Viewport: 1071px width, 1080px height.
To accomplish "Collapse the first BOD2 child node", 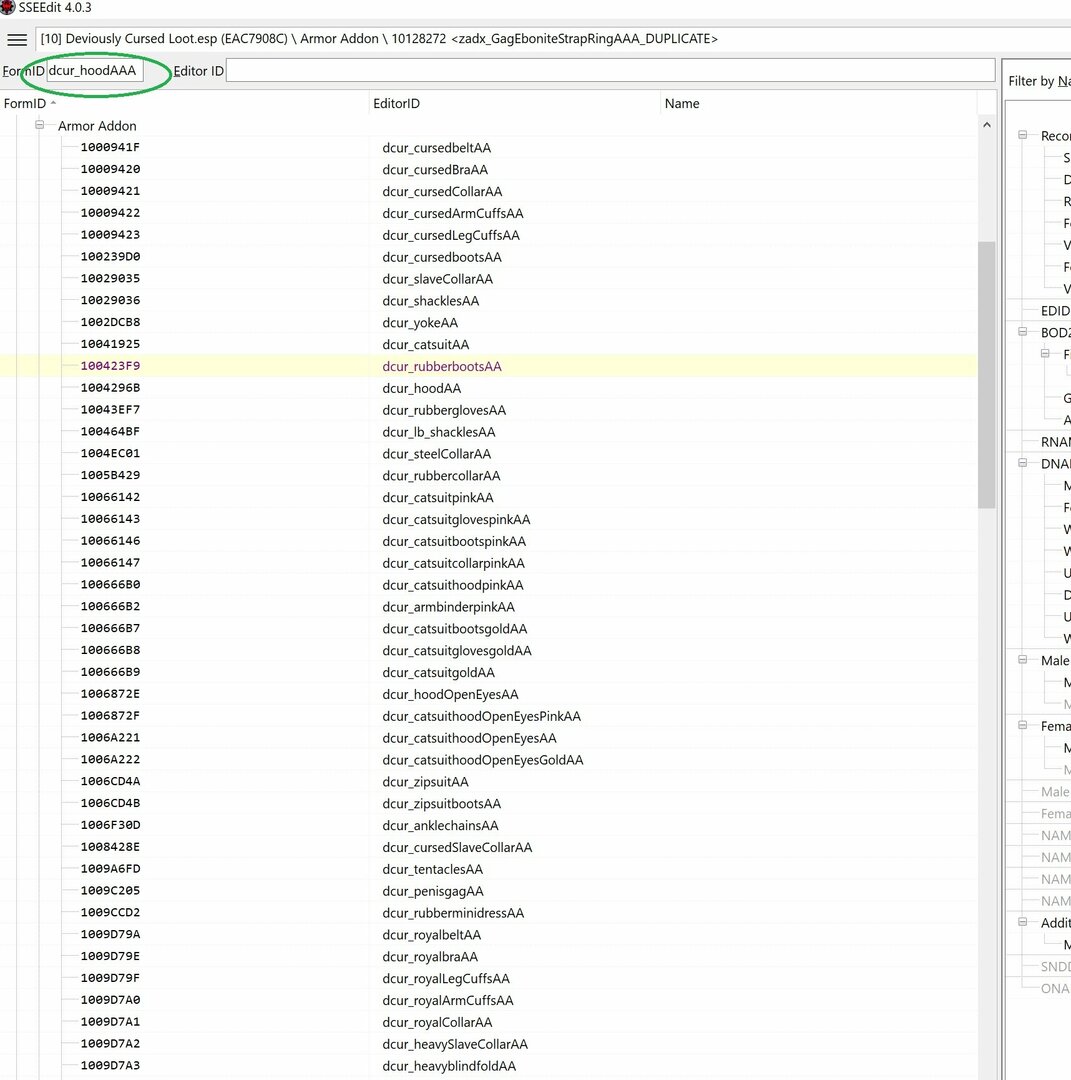I will coord(1045,354).
